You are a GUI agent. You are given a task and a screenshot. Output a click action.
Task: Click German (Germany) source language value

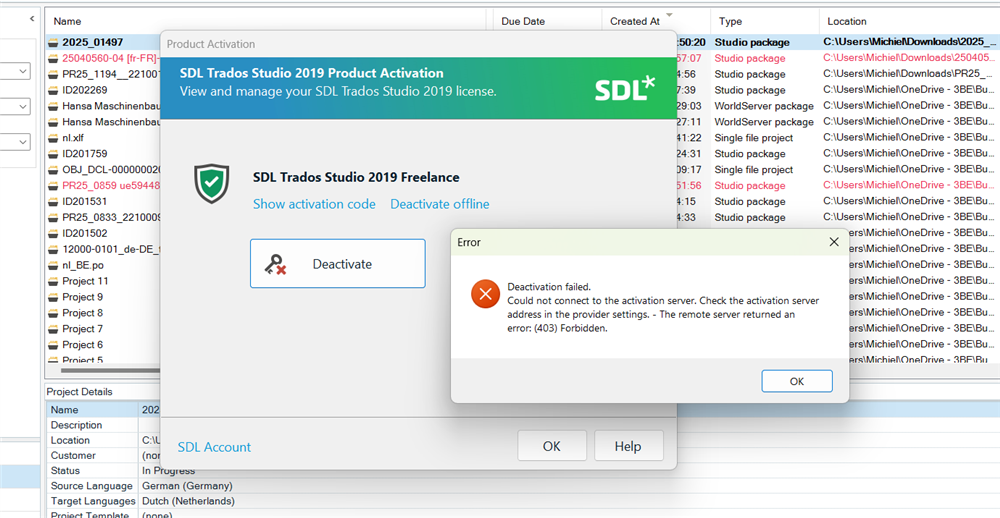pos(188,486)
